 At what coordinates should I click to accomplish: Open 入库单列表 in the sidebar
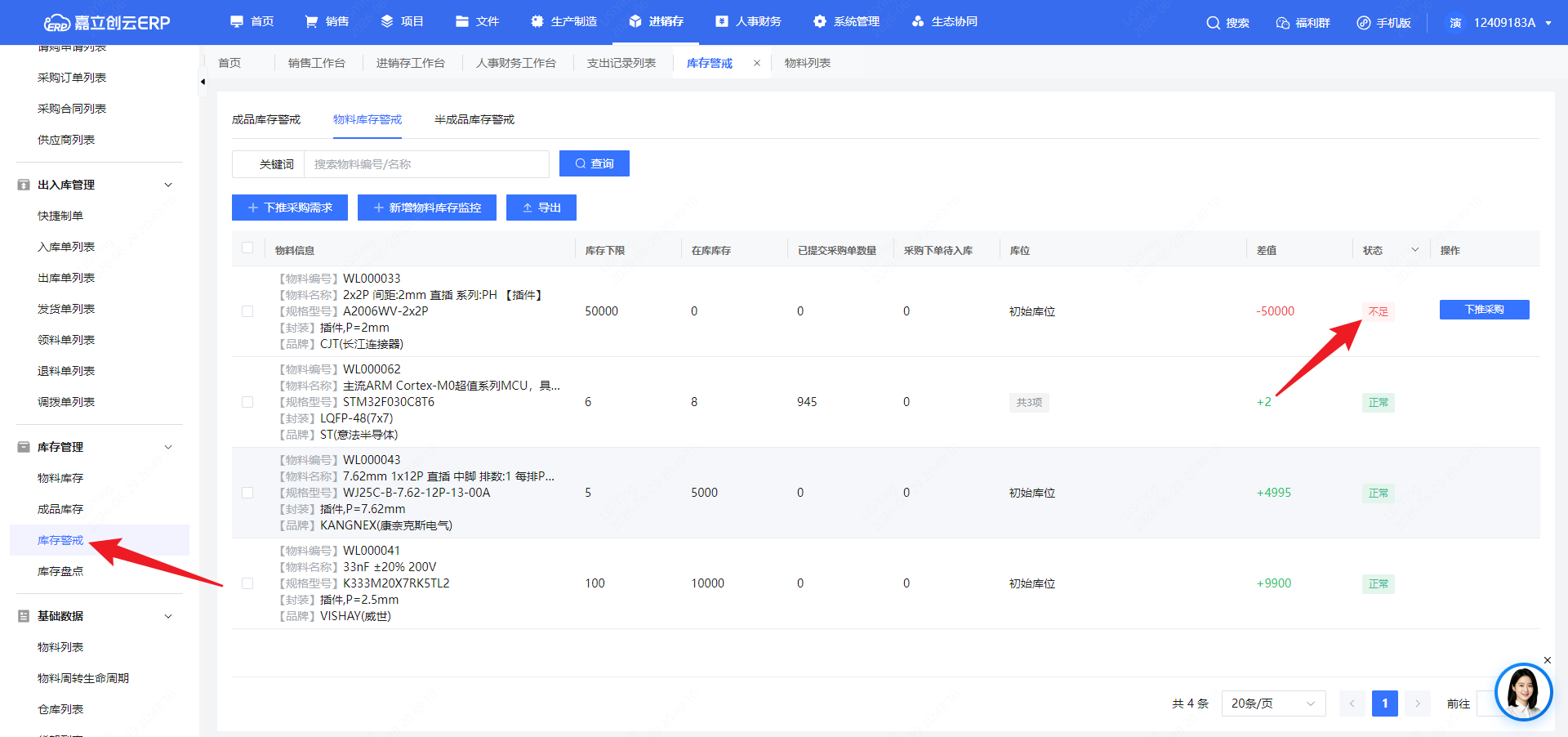[x=66, y=247]
